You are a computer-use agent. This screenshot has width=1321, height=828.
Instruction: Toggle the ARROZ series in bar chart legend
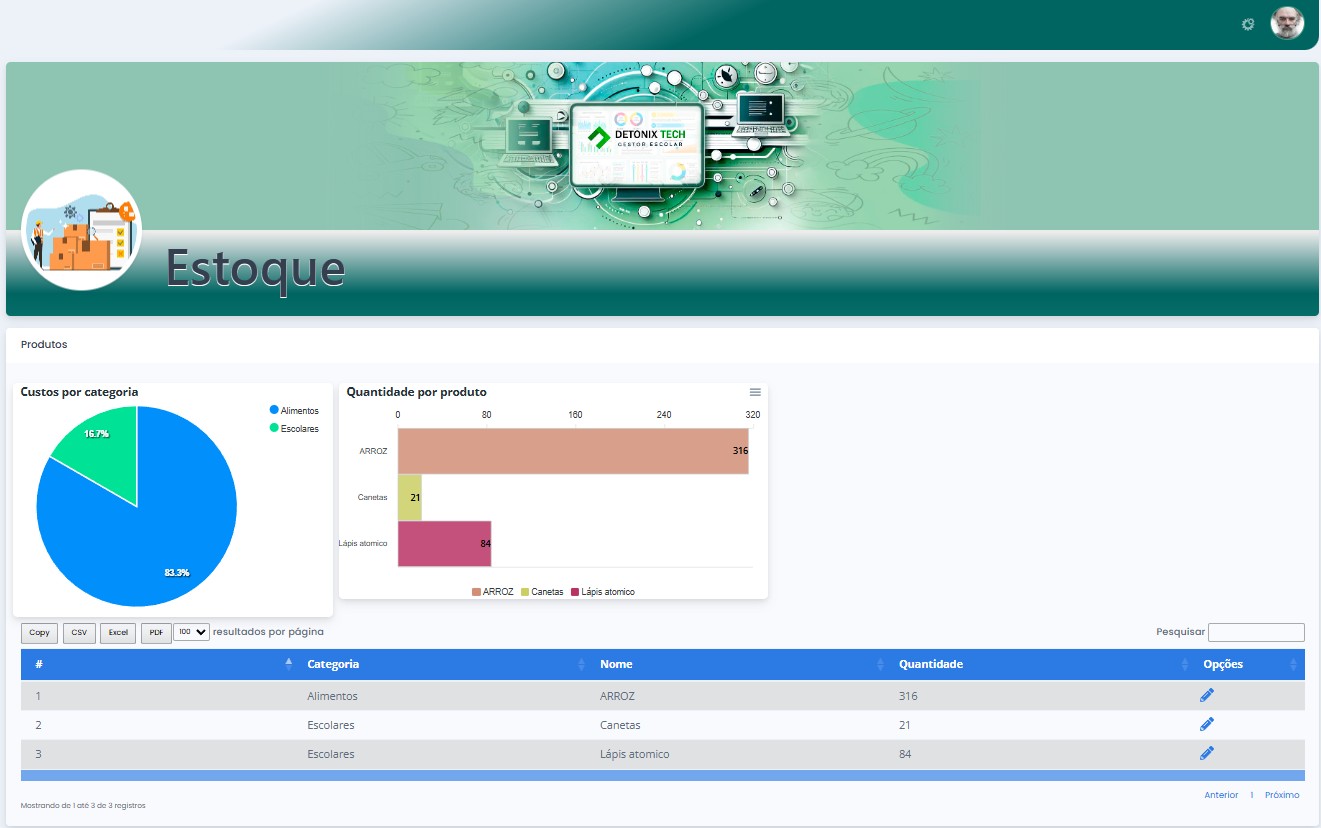pos(493,592)
